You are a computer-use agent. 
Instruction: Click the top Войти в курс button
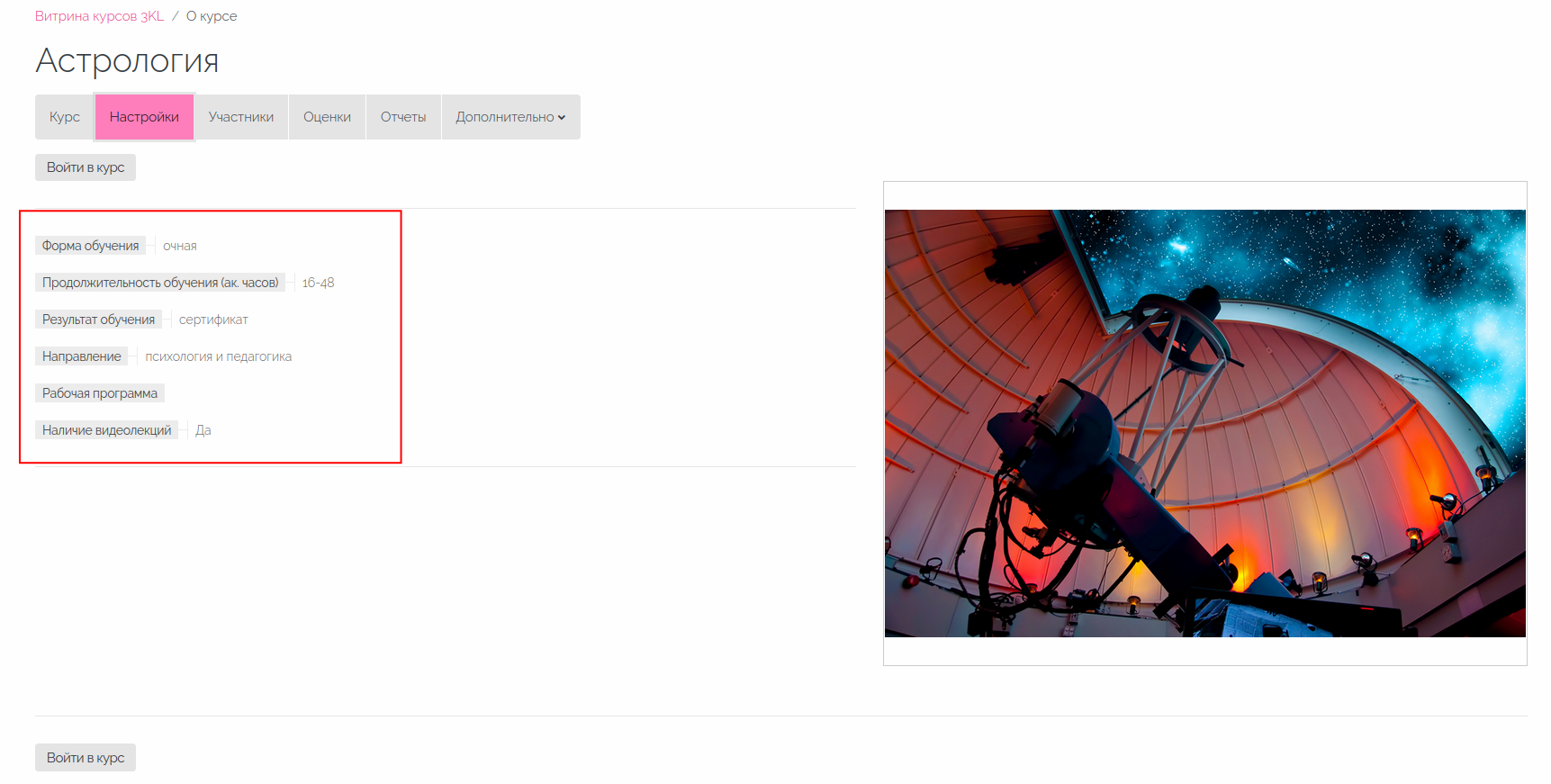click(x=86, y=167)
